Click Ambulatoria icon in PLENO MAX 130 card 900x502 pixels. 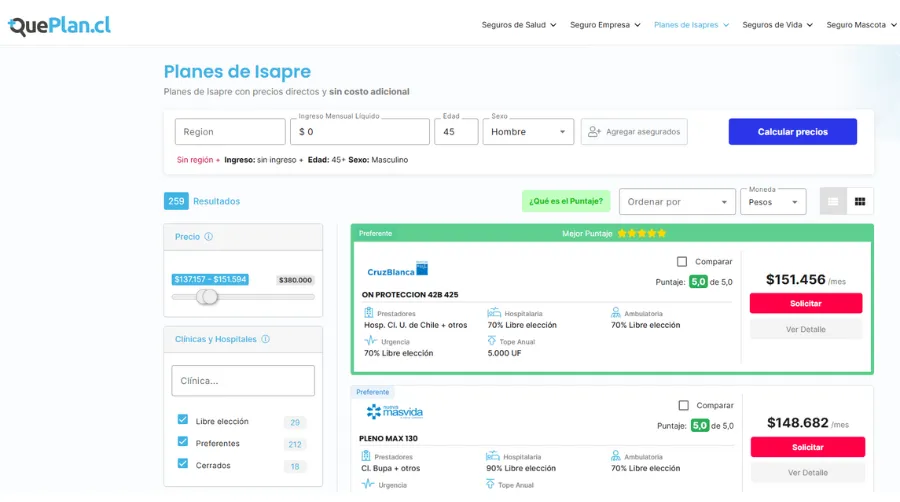[x=615, y=456]
